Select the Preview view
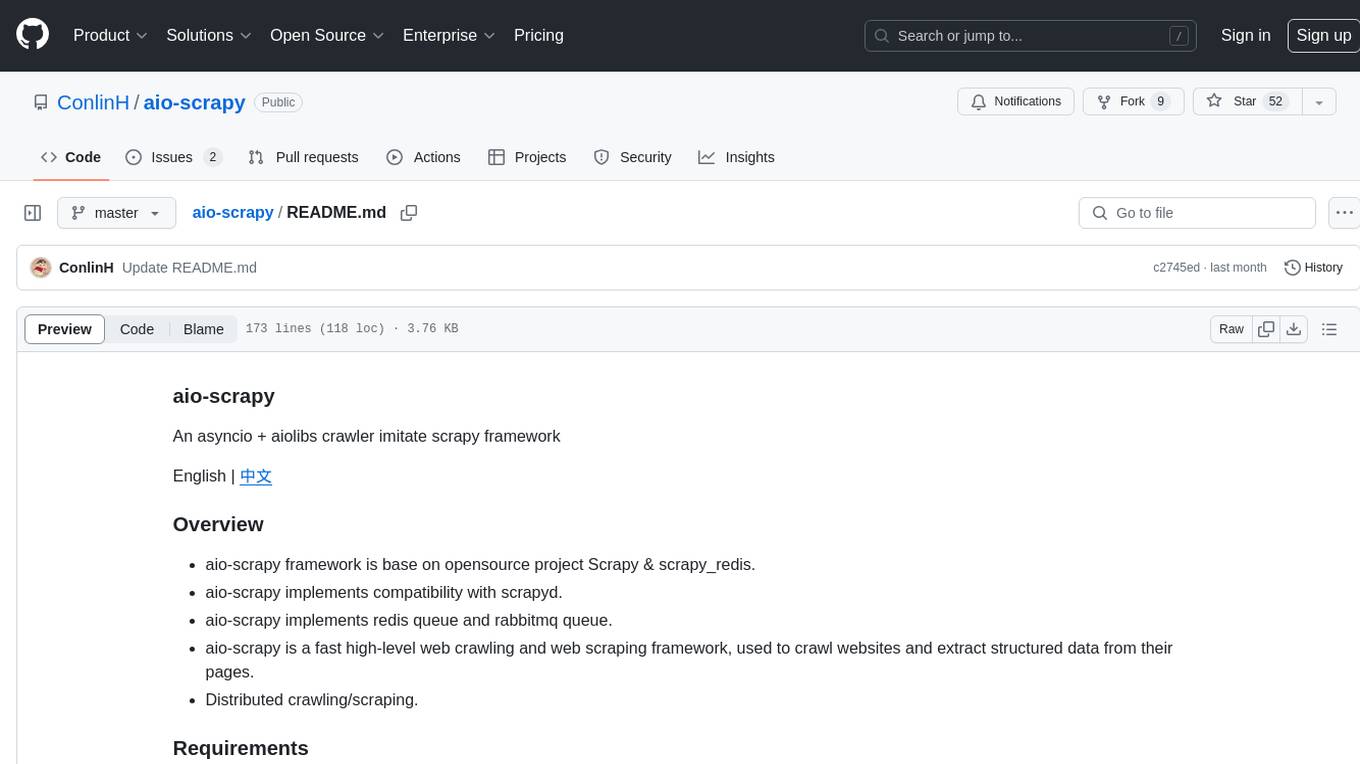1360x764 pixels. tap(65, 329)
